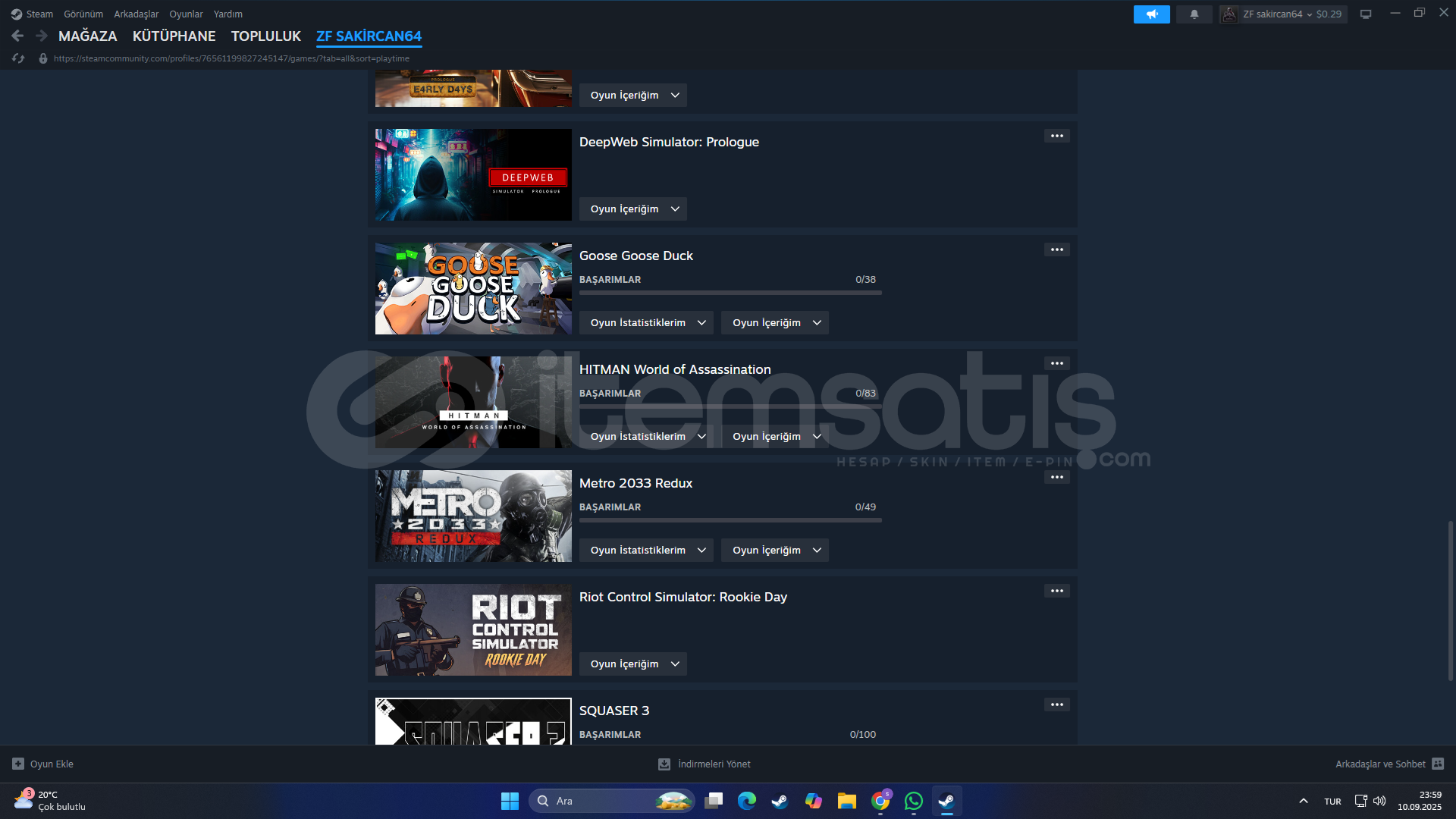Open options menu for DeepWeb Simulator: Prologue

[x=1057, y=136]
